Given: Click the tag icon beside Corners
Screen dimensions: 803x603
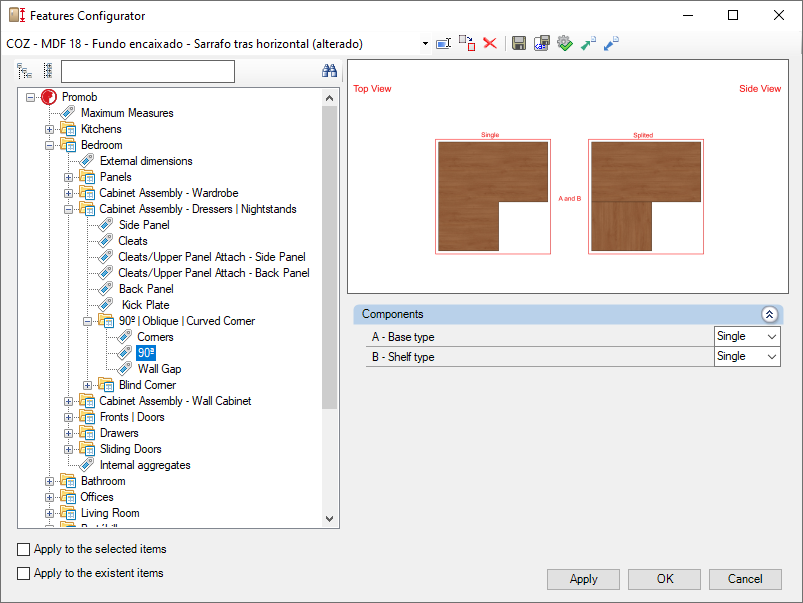Looking at the screenshot, I should 124,337.
